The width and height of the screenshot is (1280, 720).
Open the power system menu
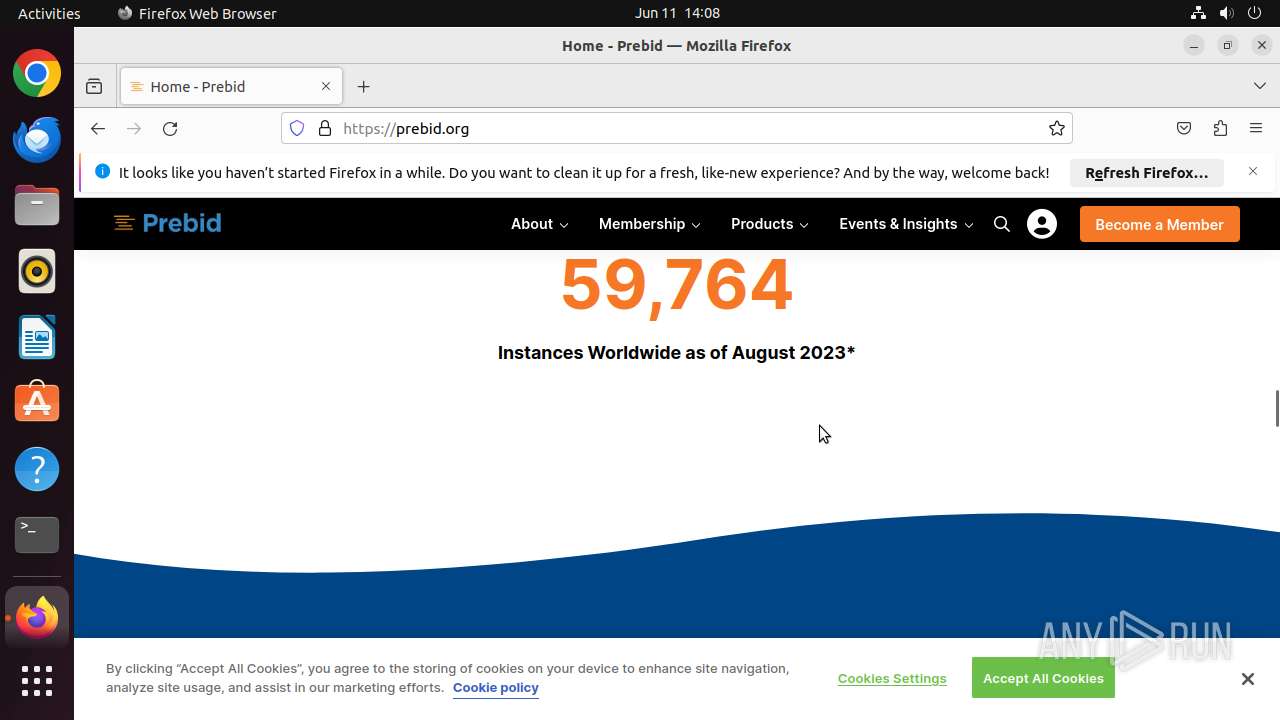pyautogui.click(x=1255, y=13)
